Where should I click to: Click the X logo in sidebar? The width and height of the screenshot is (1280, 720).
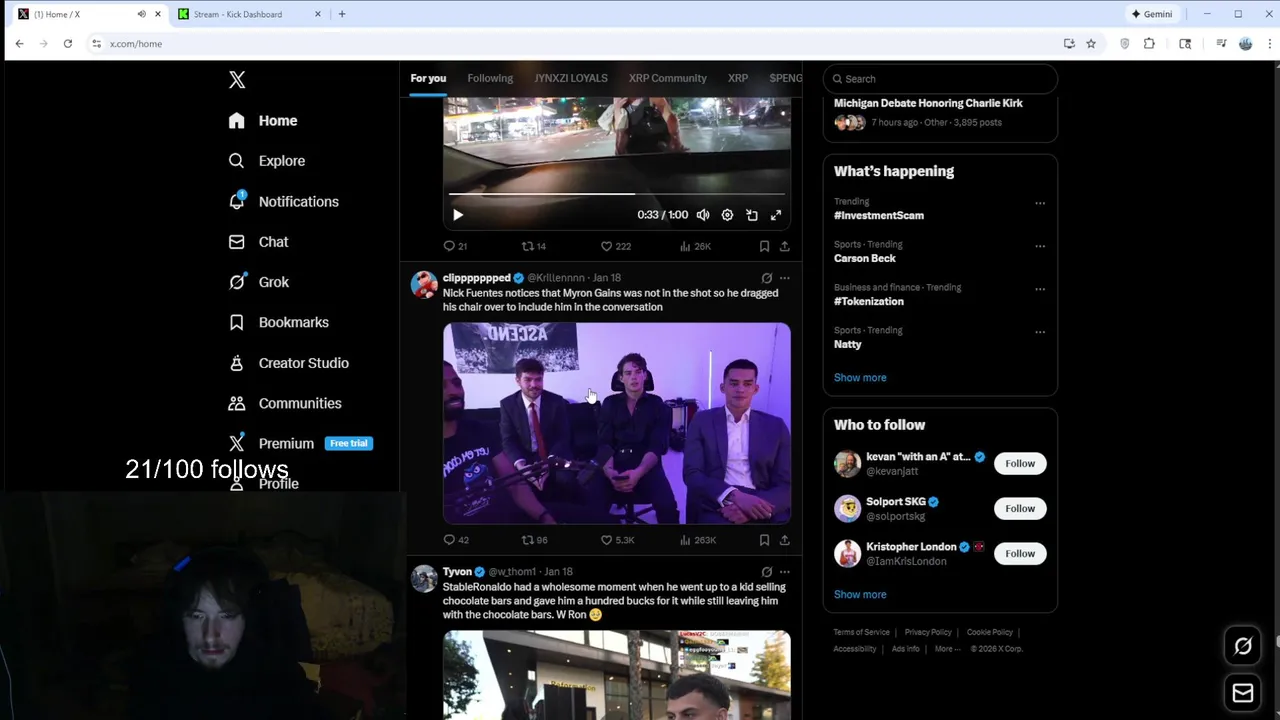click(x=237, y=80)
